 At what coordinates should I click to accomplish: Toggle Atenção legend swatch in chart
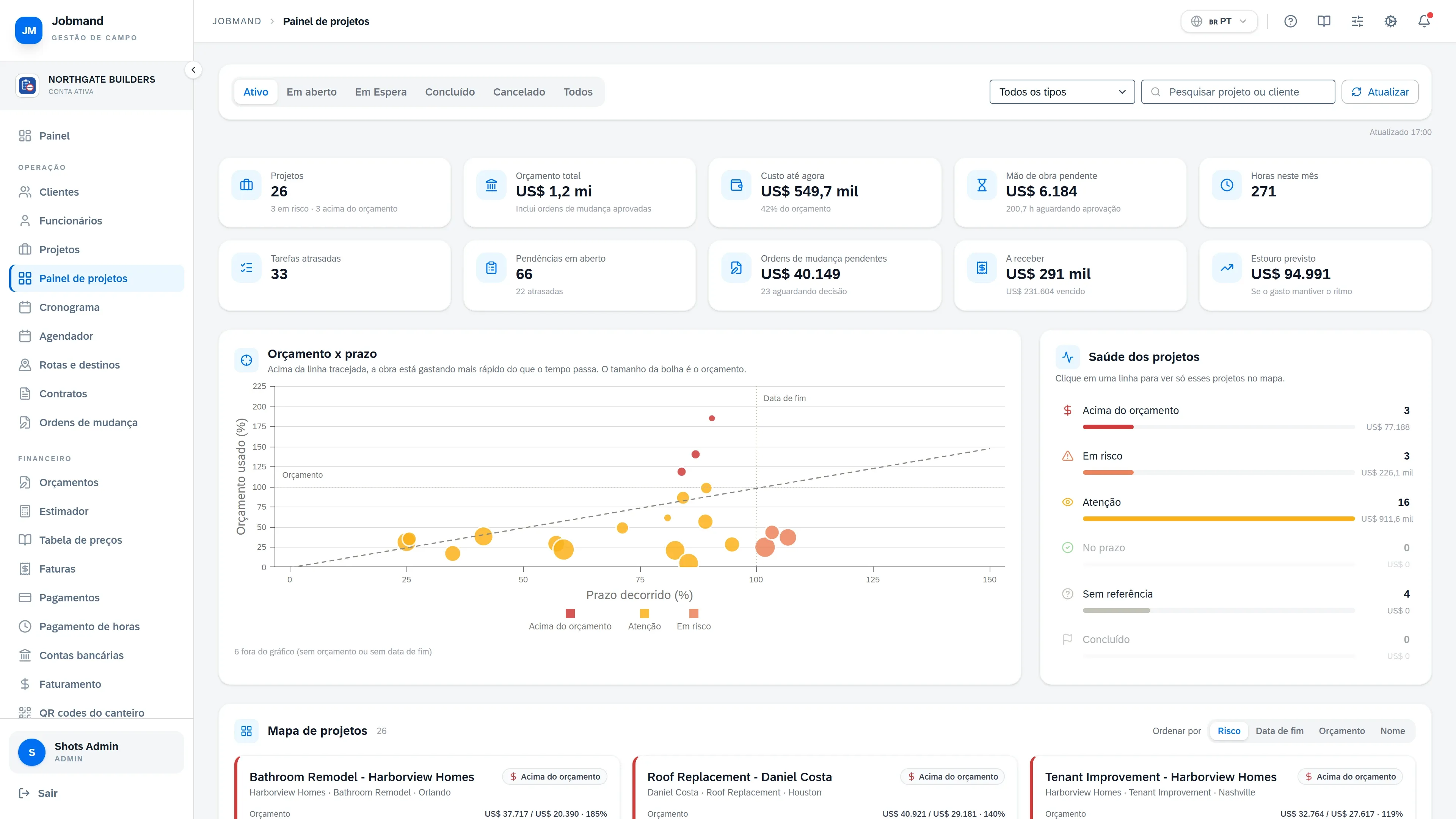644,613
